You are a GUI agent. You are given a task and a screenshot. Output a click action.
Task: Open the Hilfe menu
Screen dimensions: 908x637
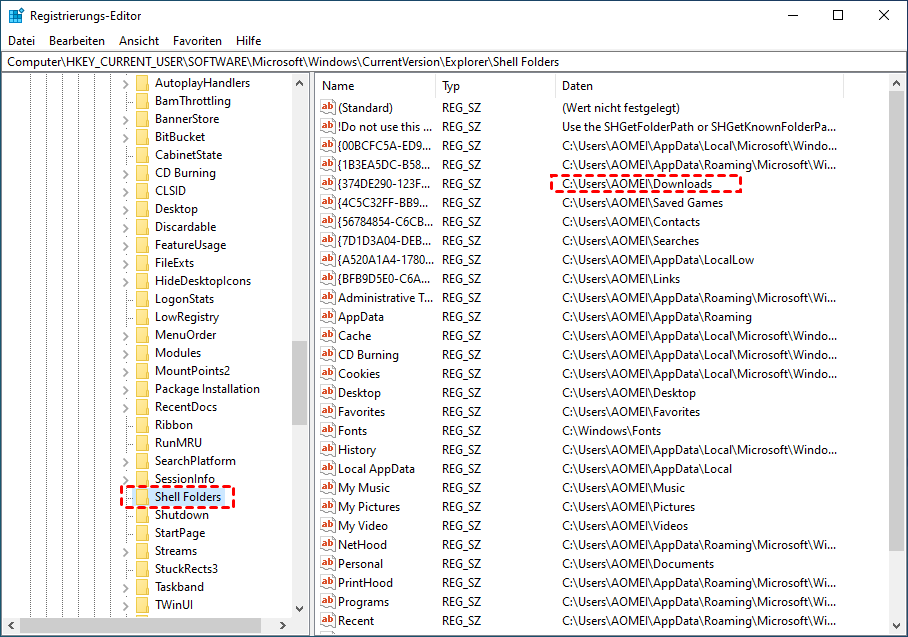coord(248,41)
